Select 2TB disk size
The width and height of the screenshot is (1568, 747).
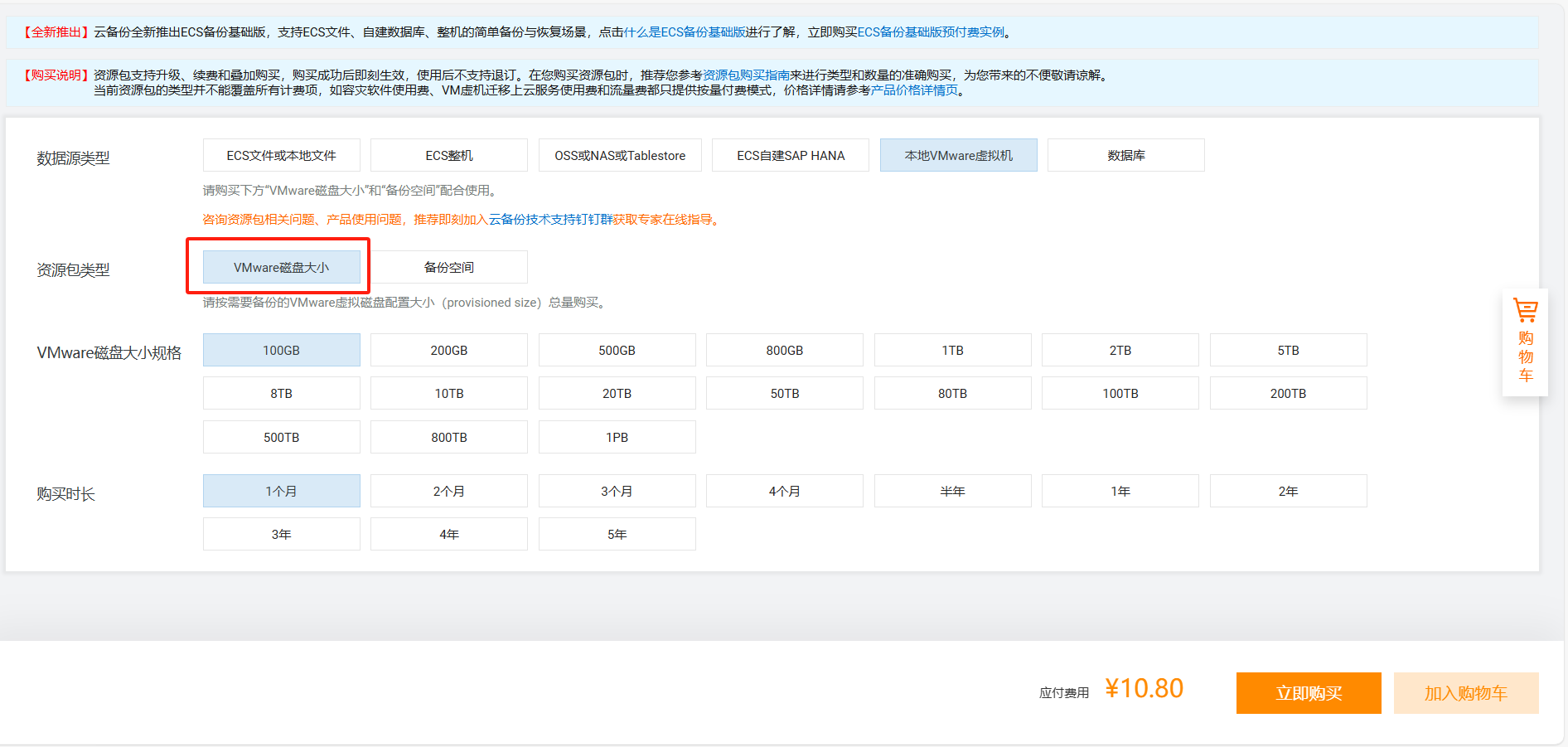pyautogui.click(x=1120, y=350)
